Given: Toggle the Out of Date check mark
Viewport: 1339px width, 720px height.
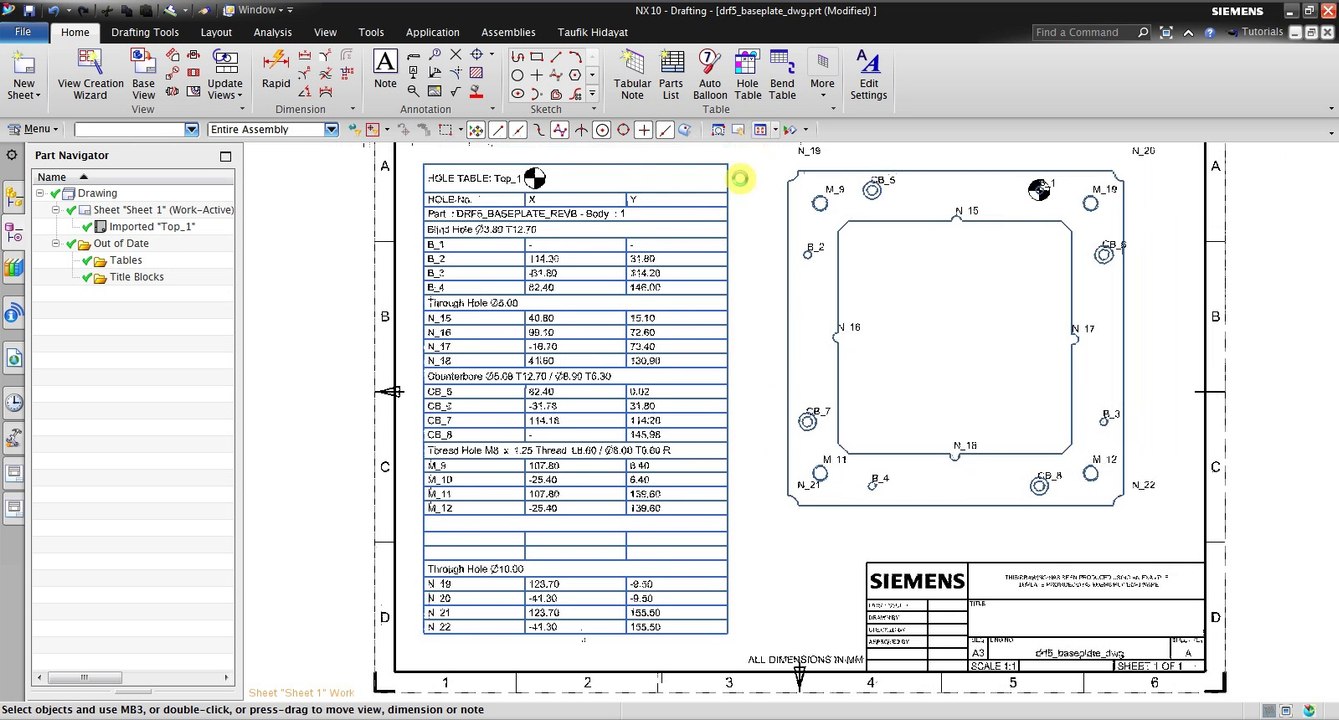Looking at the screenshot, I should coord(71,244).
